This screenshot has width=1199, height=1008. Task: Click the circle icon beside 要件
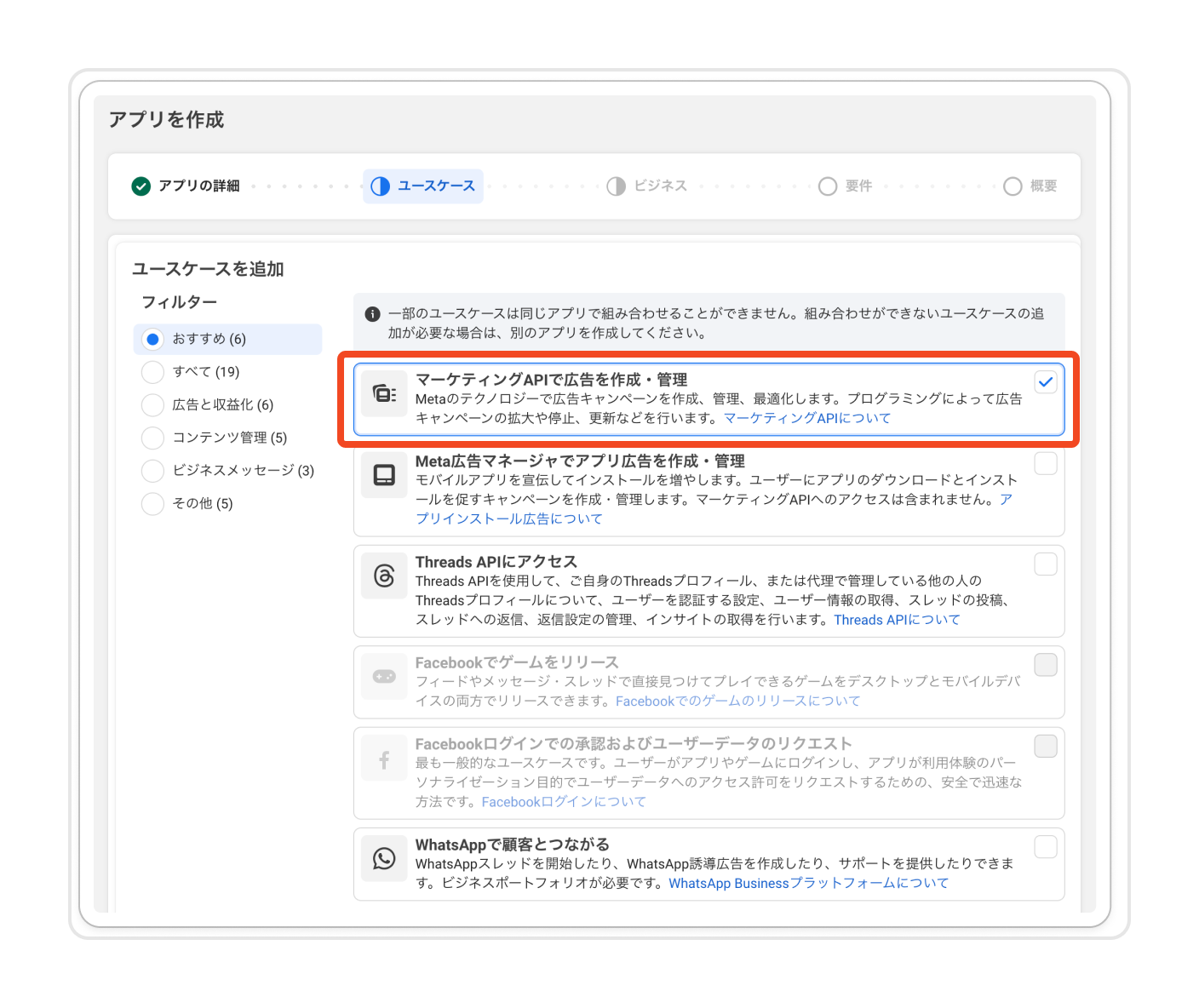click(x=828, y=186)
